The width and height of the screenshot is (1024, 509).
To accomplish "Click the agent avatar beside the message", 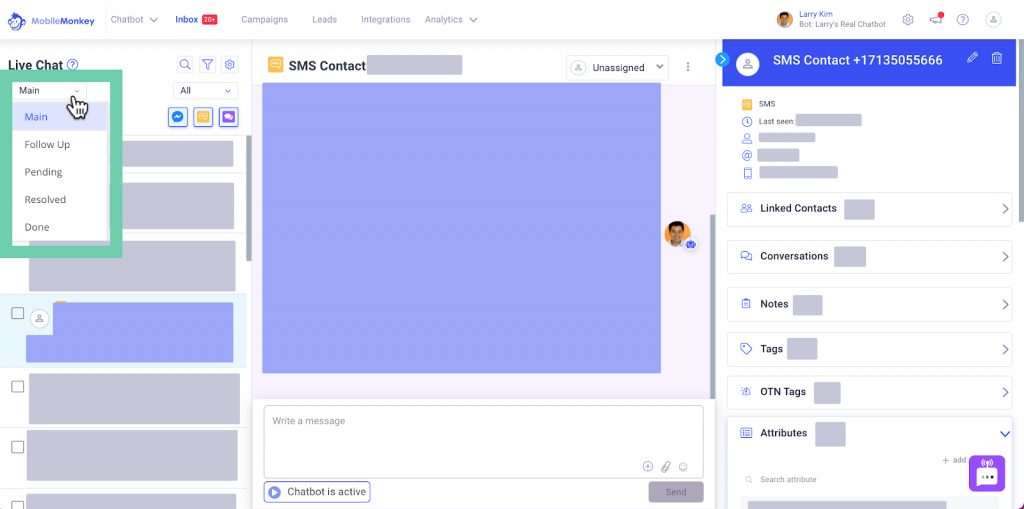I will 677,234.
